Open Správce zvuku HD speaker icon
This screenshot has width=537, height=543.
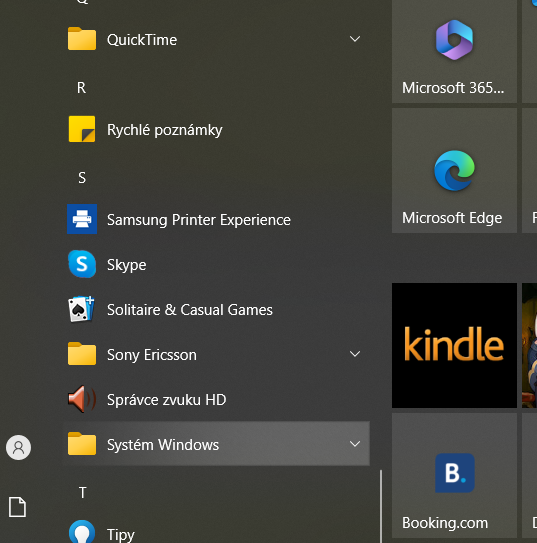coord(82,399)
